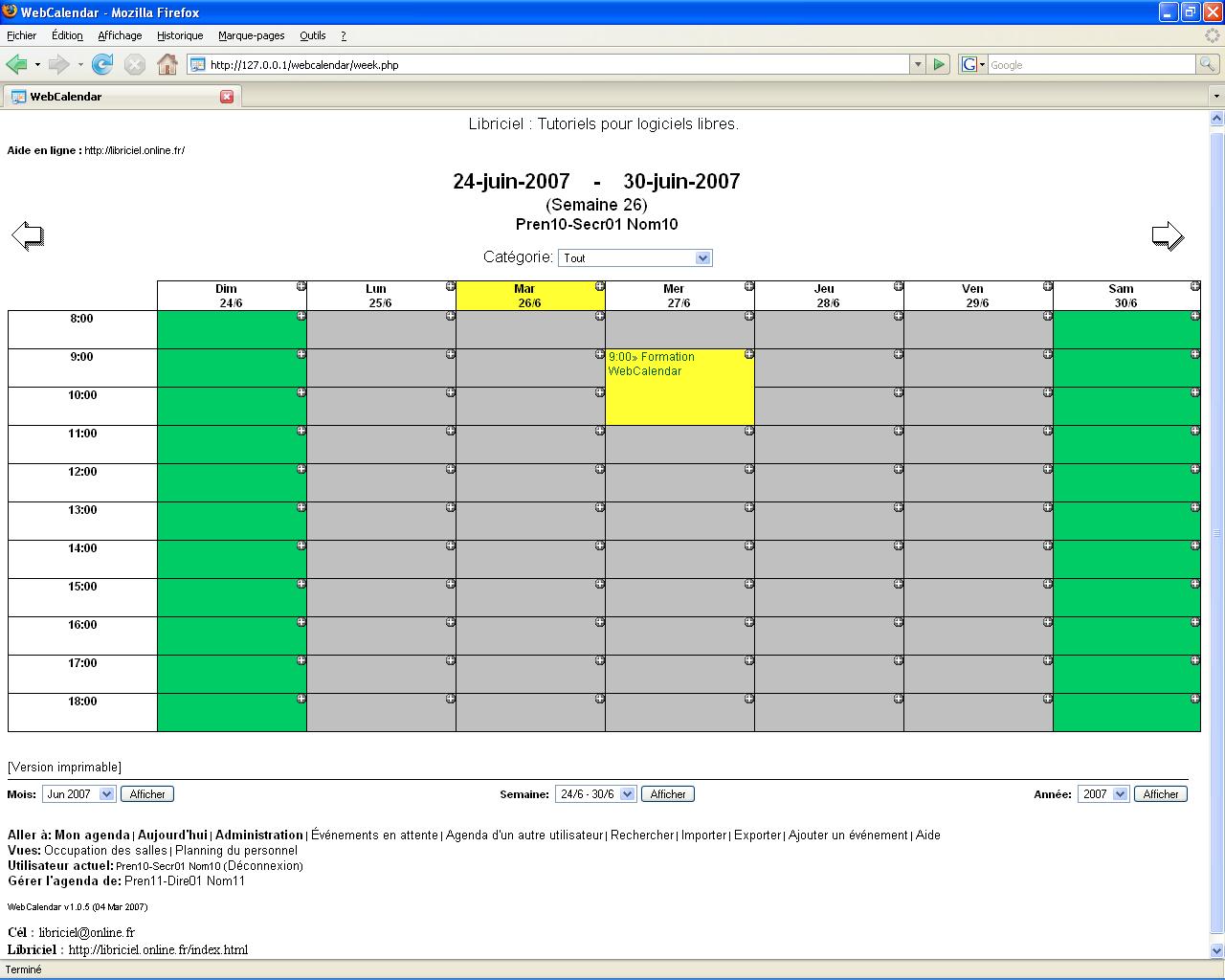Open the Mois dropdown showing Jun 2007

(x=79, y=794)
